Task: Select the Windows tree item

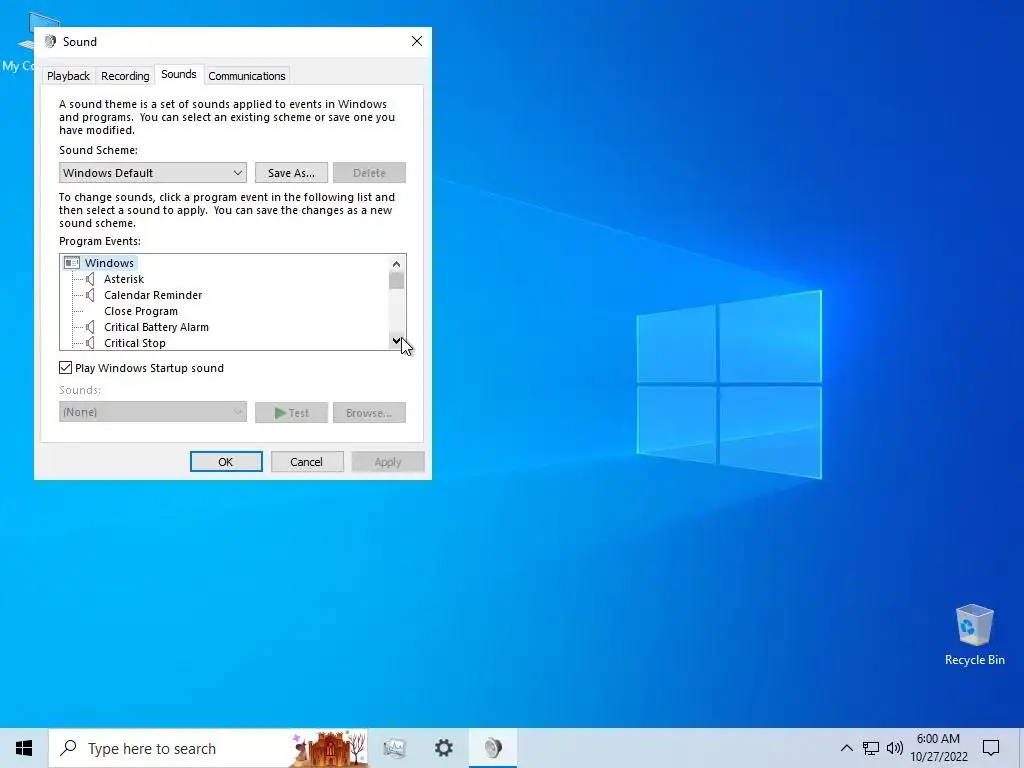Action: [109, 263]
